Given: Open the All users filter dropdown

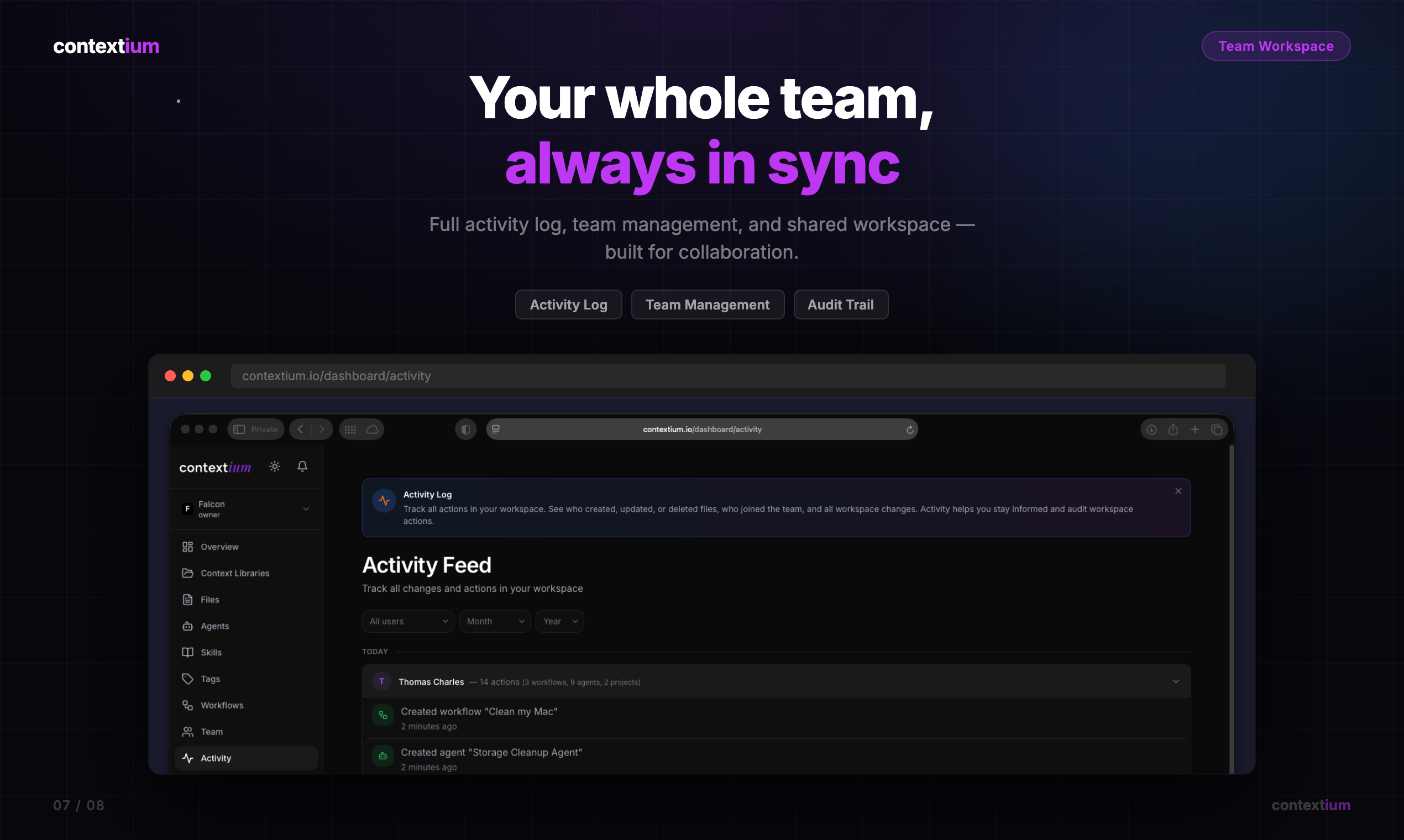Looking at the screenshot, I should [x=407, y=622].
